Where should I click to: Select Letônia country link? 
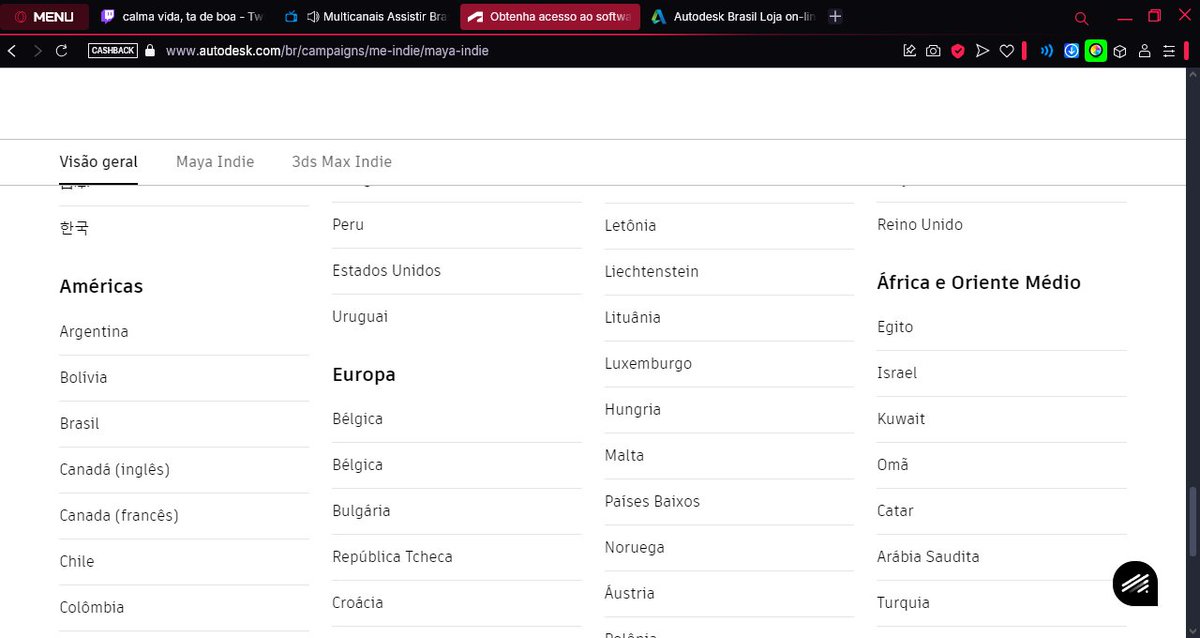point(631,226)
